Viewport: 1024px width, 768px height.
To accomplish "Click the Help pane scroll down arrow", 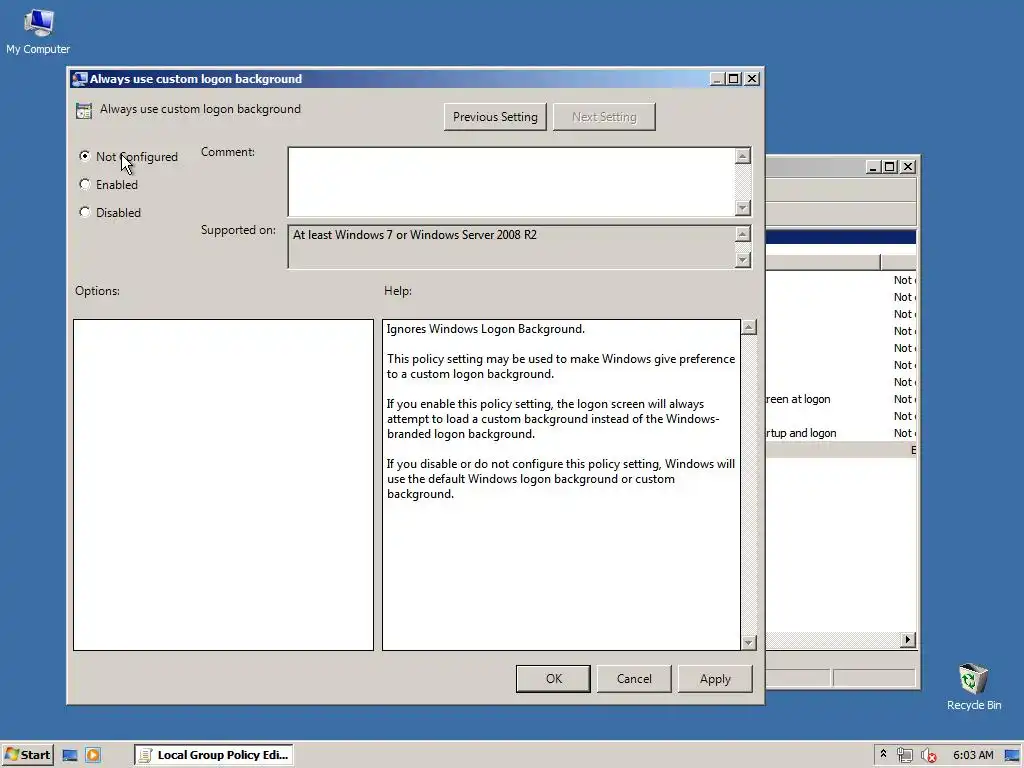I will [749, 642].
